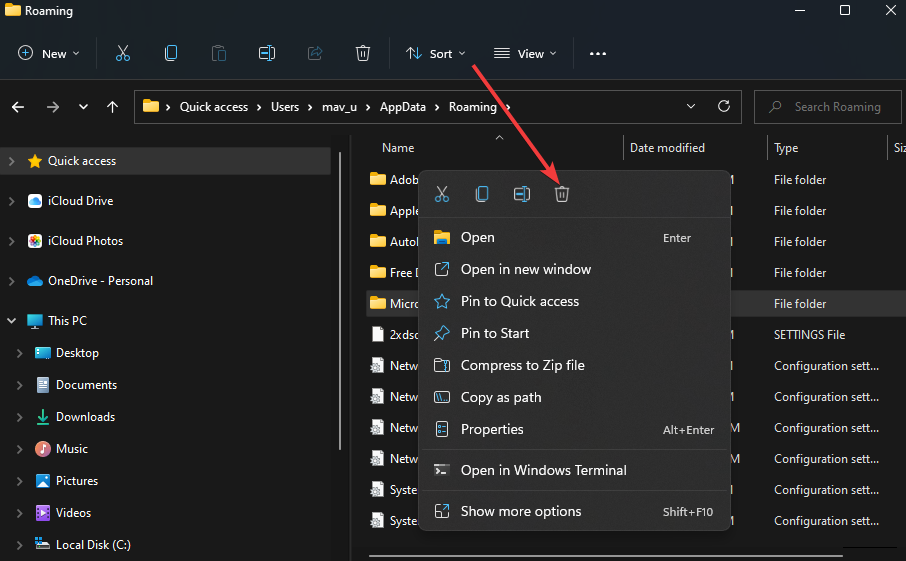Click the AppData breadcrumb segment

[x=402, y=107]
